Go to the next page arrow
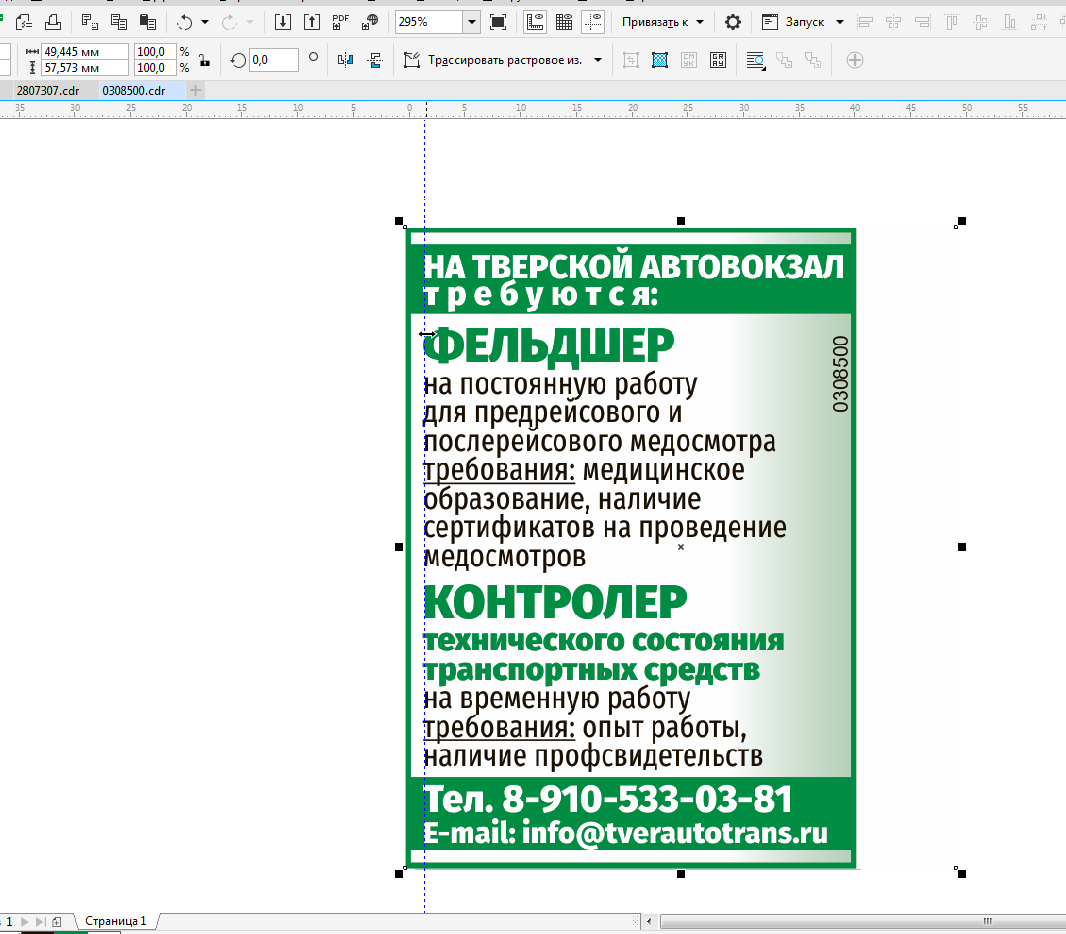This screenshot has width=1066, height=934. [x=25, y=922]
